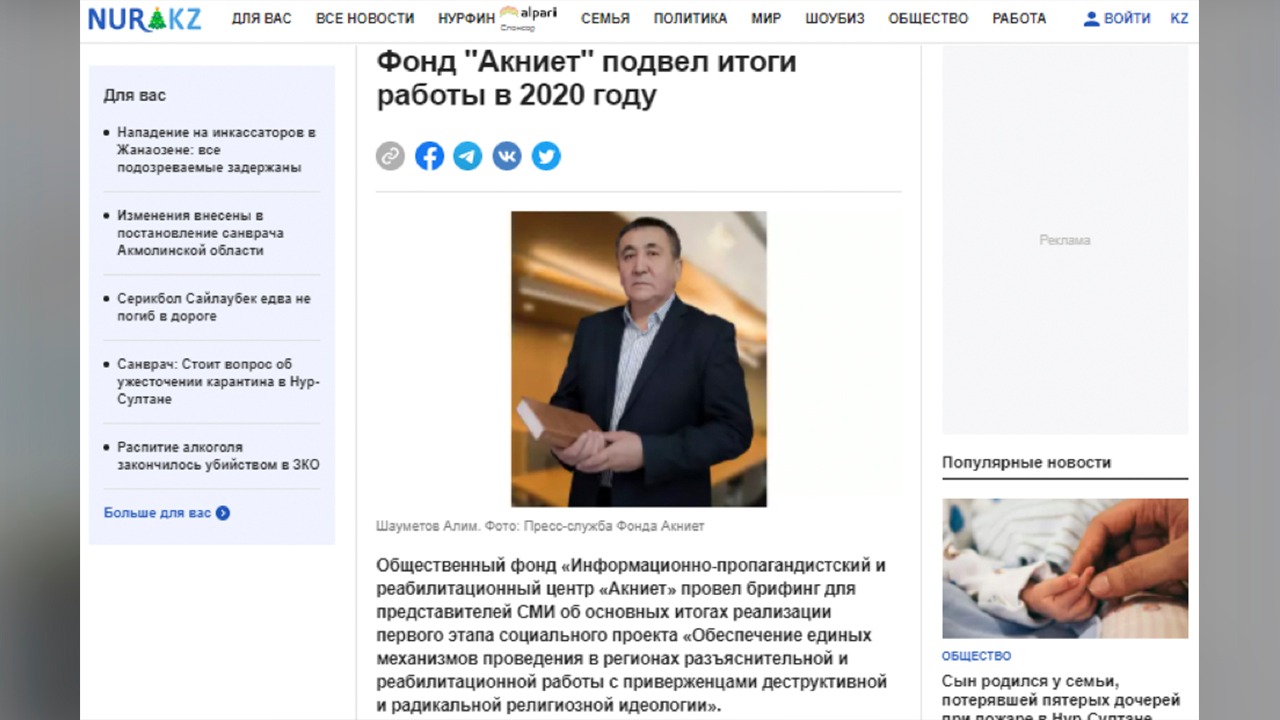The height and width of the screenshot is (720, 1280).
Task: Share the article on Twitter
Action: 546,156
